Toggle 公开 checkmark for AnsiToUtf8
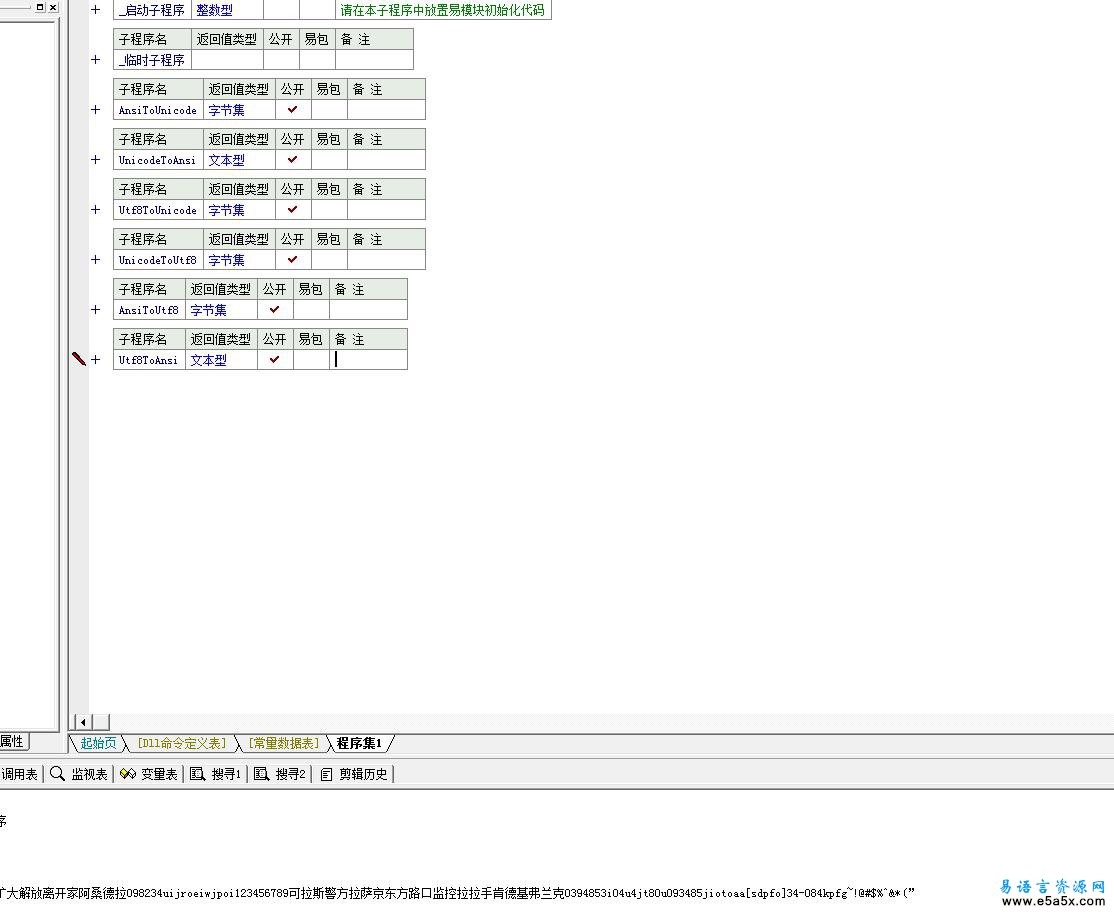 tap(275, 310)
